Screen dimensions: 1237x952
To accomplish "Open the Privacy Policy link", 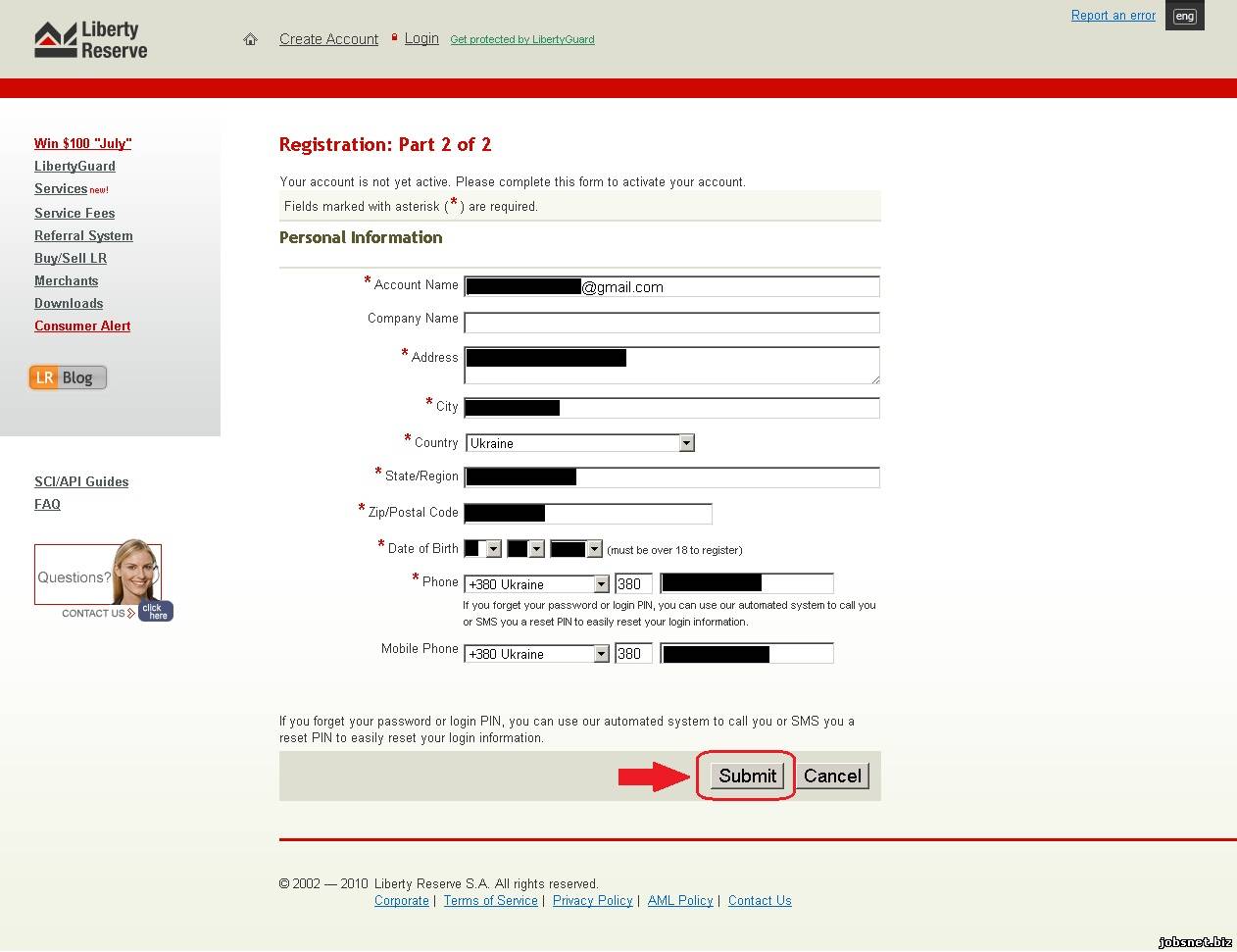I will [x=593, y=900].
